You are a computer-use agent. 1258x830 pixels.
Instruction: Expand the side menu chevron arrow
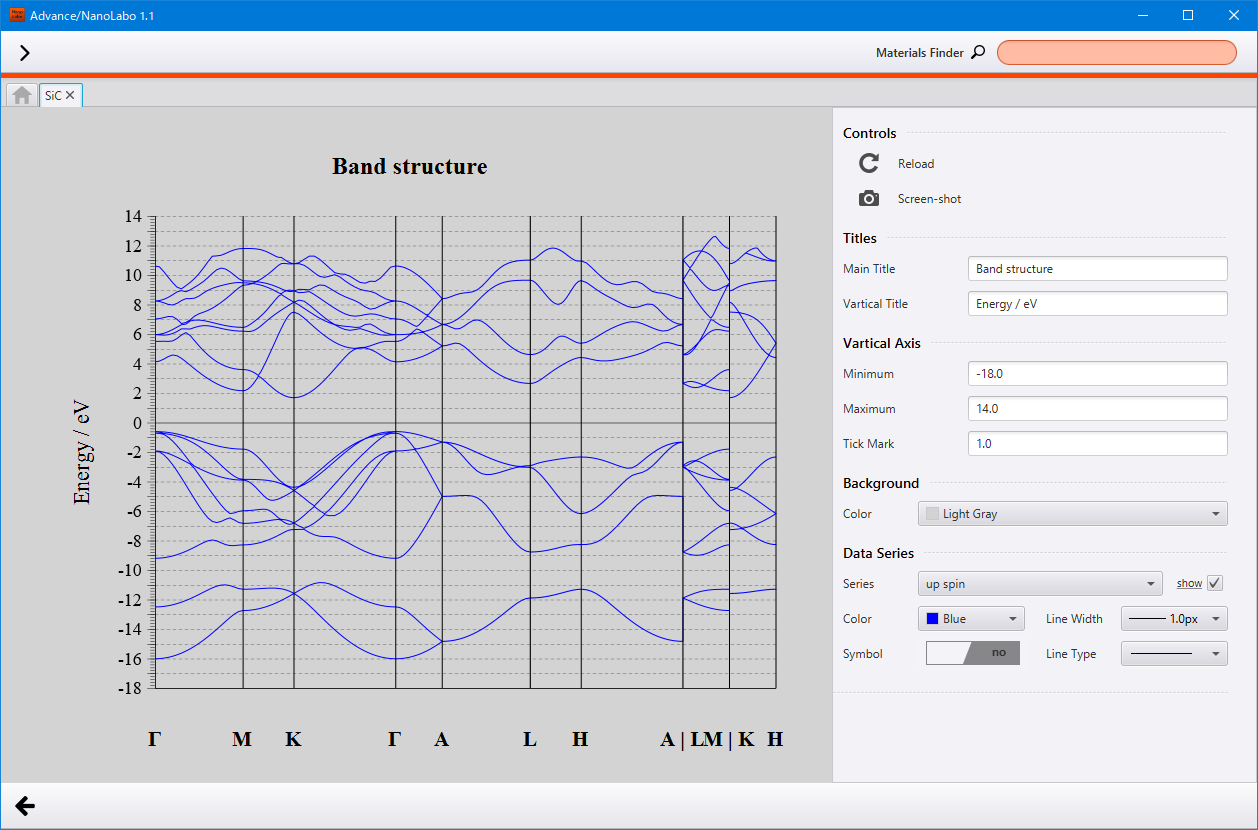pos(25,53)
